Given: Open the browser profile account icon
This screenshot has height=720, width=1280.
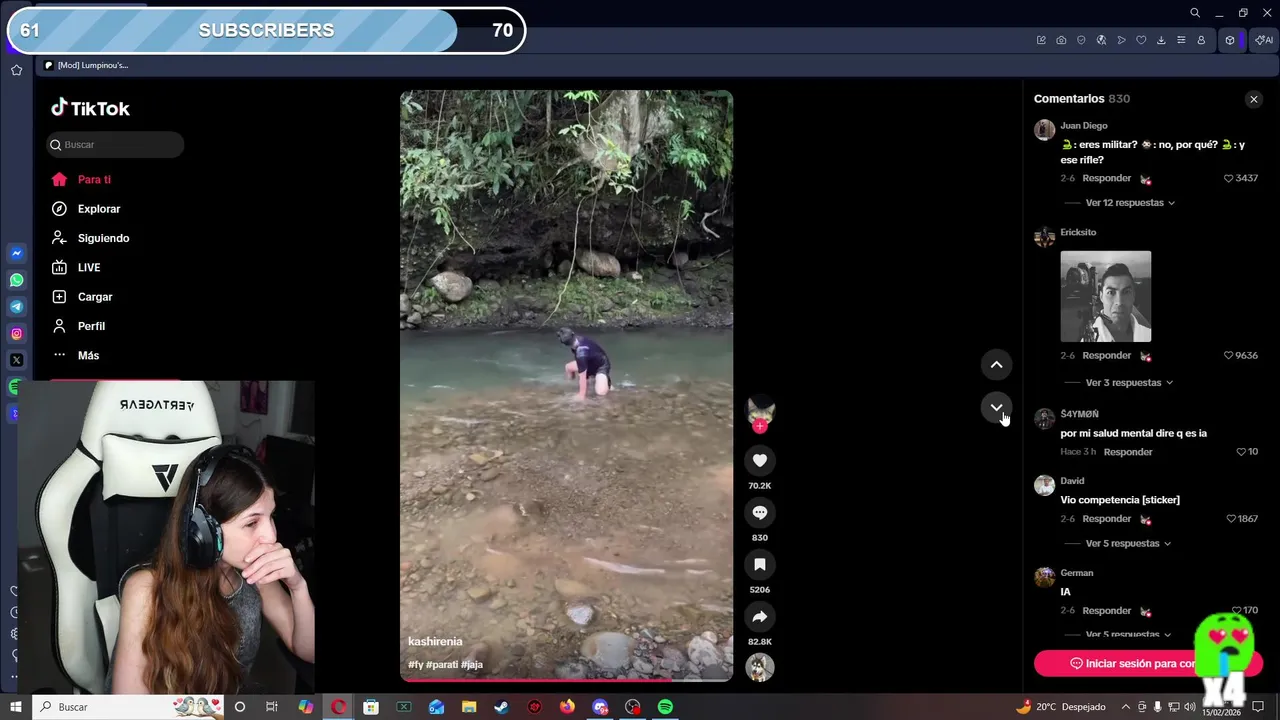Looking at the screenshot, I should [1201, 40].
